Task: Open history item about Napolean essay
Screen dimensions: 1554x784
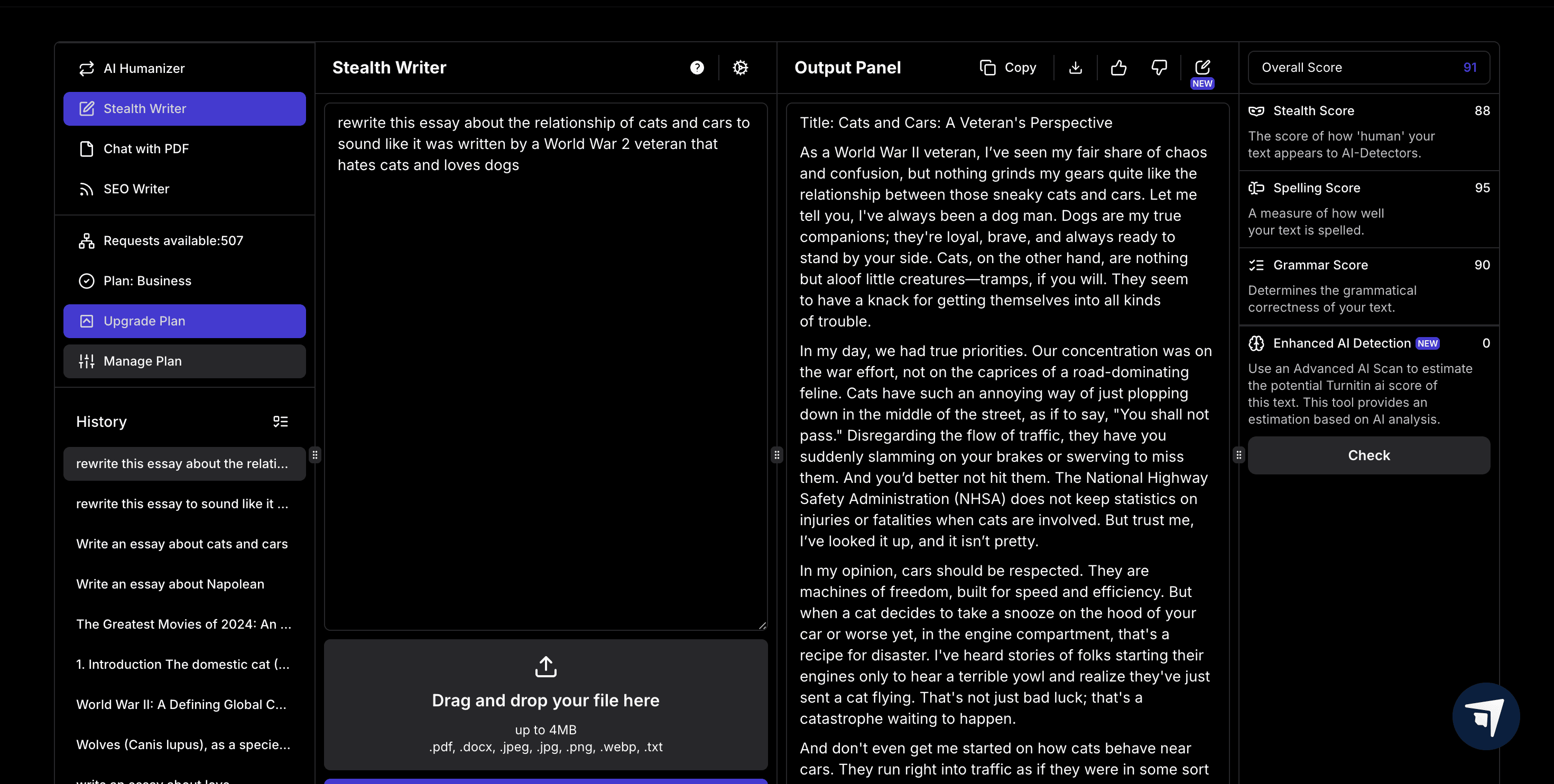Action: tap(170, 584)
